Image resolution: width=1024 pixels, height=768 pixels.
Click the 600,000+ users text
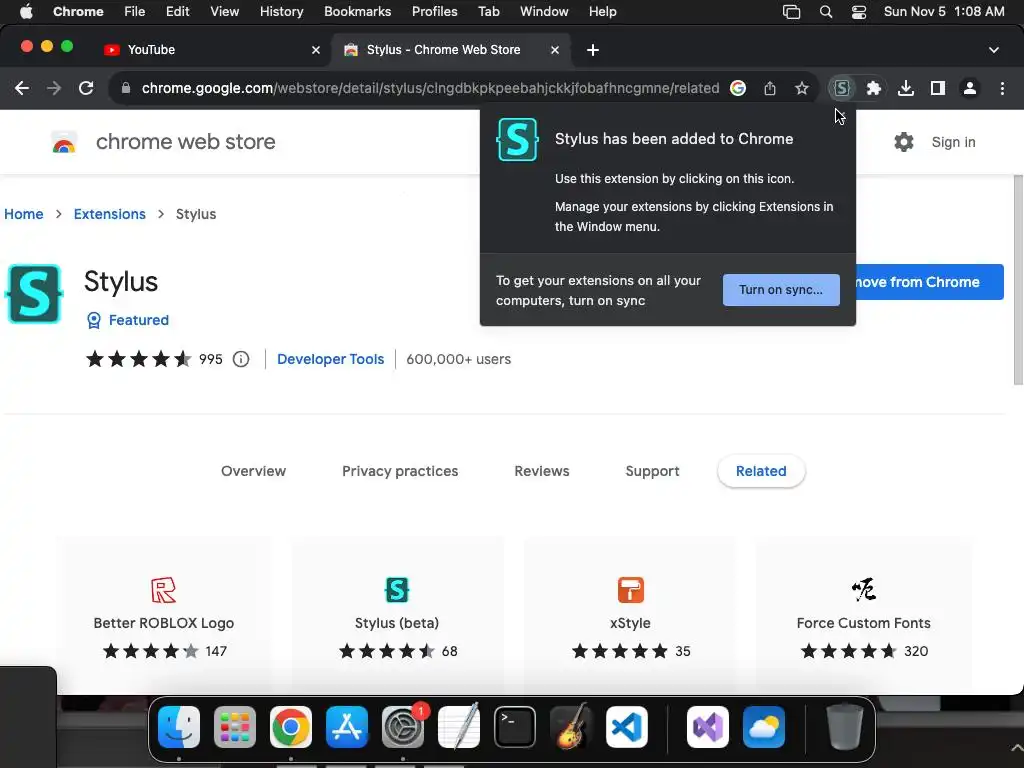[x=458, y=359]
